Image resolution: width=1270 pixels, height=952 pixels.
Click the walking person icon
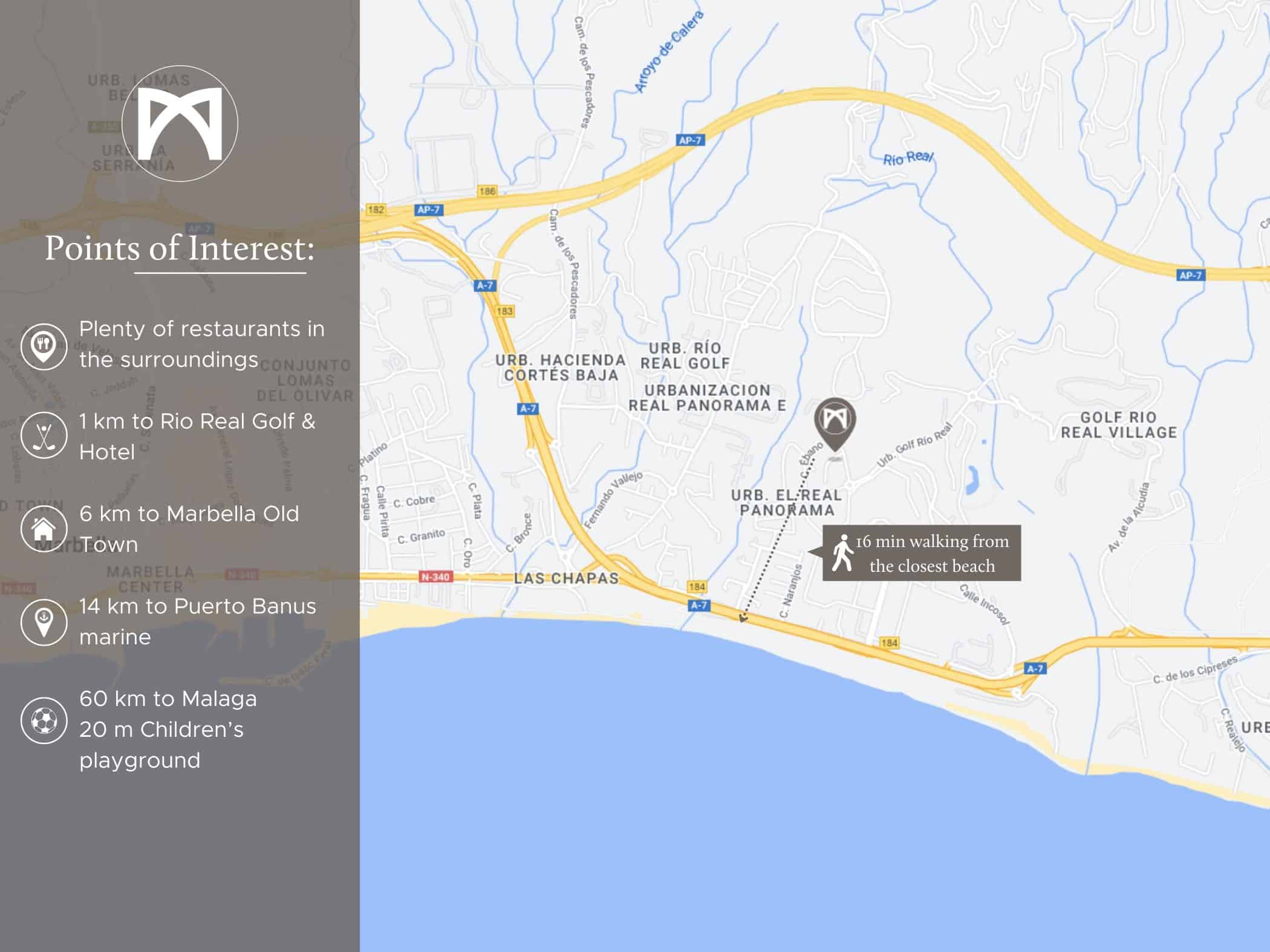pyautogui.click(x=842, y=552)
